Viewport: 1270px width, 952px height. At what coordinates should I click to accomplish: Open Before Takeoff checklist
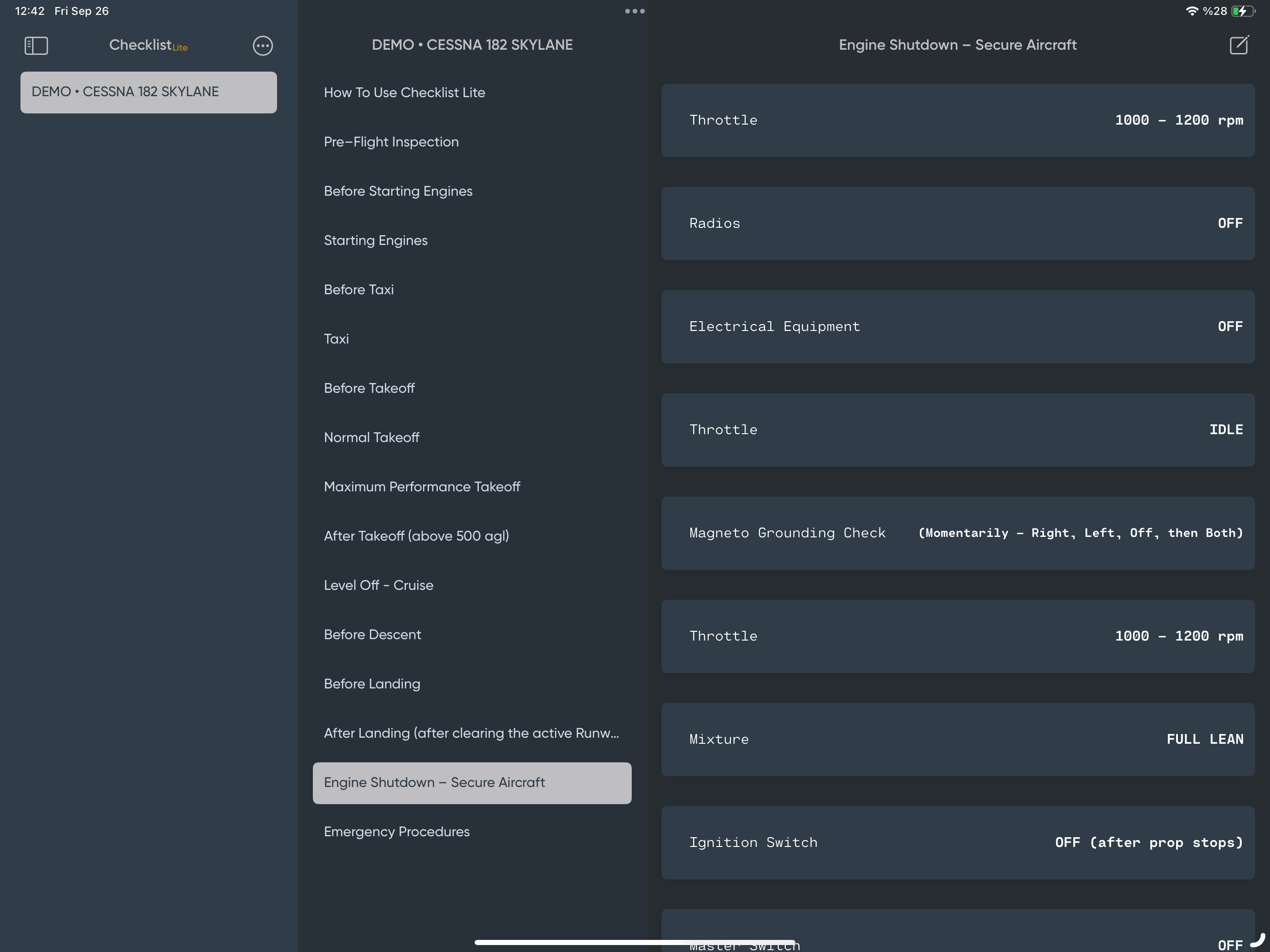472,388
